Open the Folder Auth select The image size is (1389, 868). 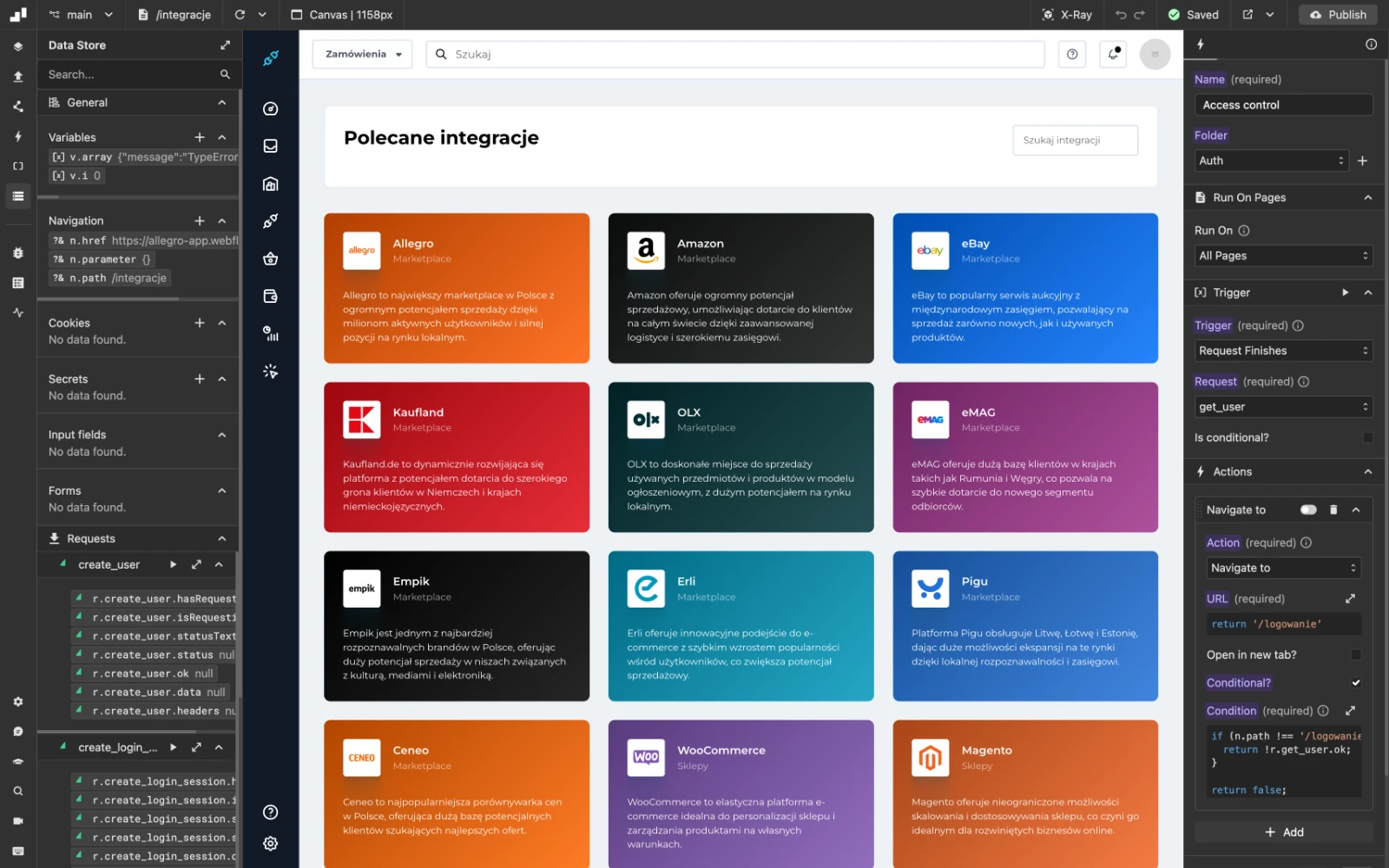1272,161
